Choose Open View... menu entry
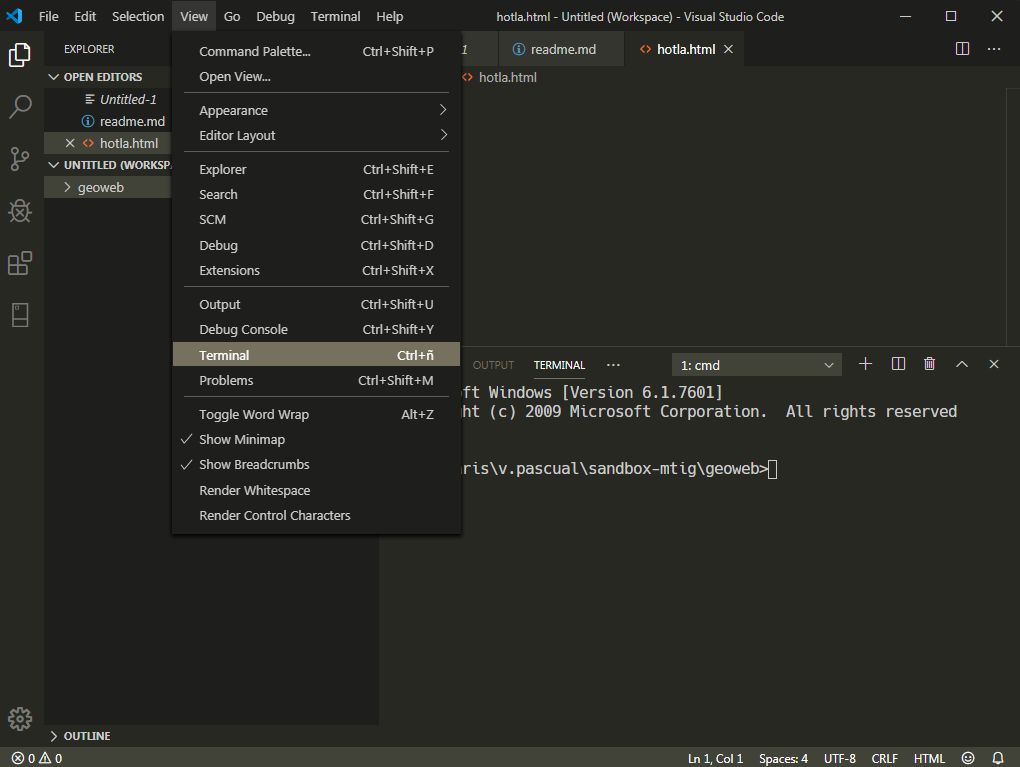This screenshot has height=767, width=1020. point(316,77)
